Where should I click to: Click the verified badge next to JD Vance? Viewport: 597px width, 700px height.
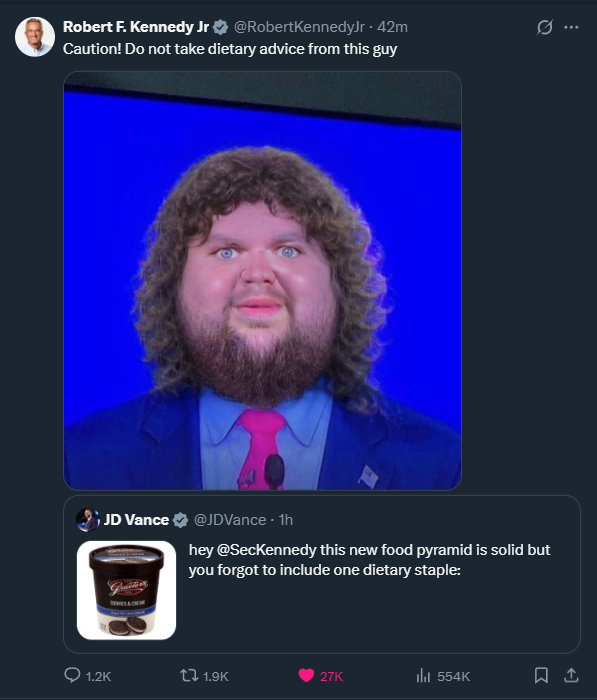tap(180, 520)
